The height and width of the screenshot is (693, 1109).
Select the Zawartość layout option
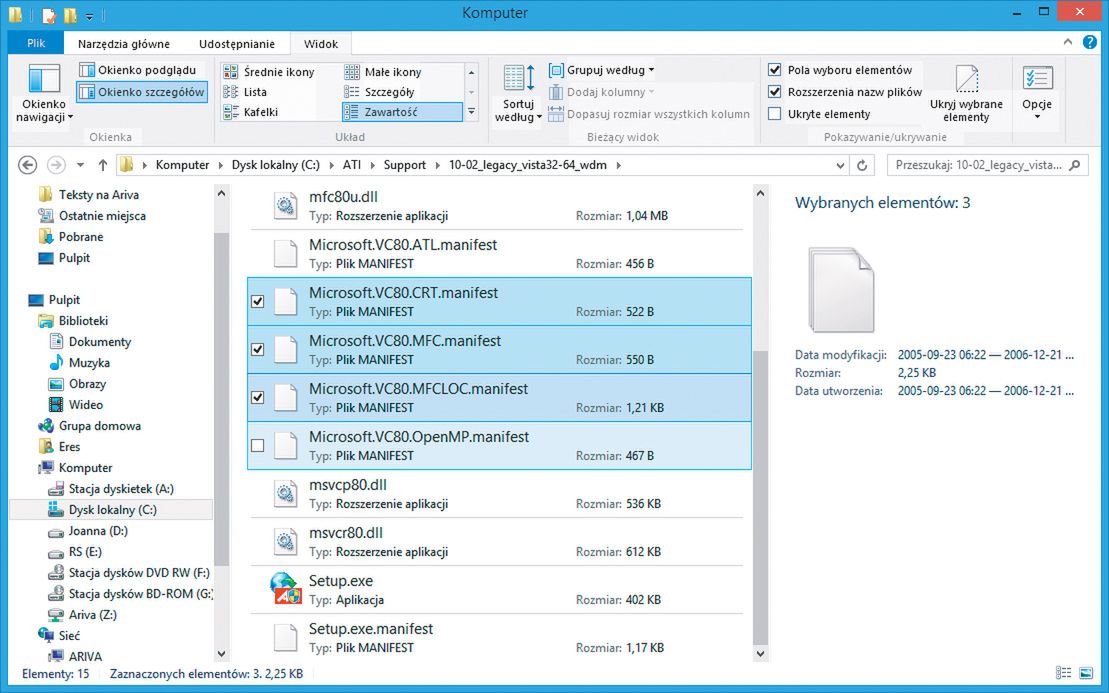point(402,112)
